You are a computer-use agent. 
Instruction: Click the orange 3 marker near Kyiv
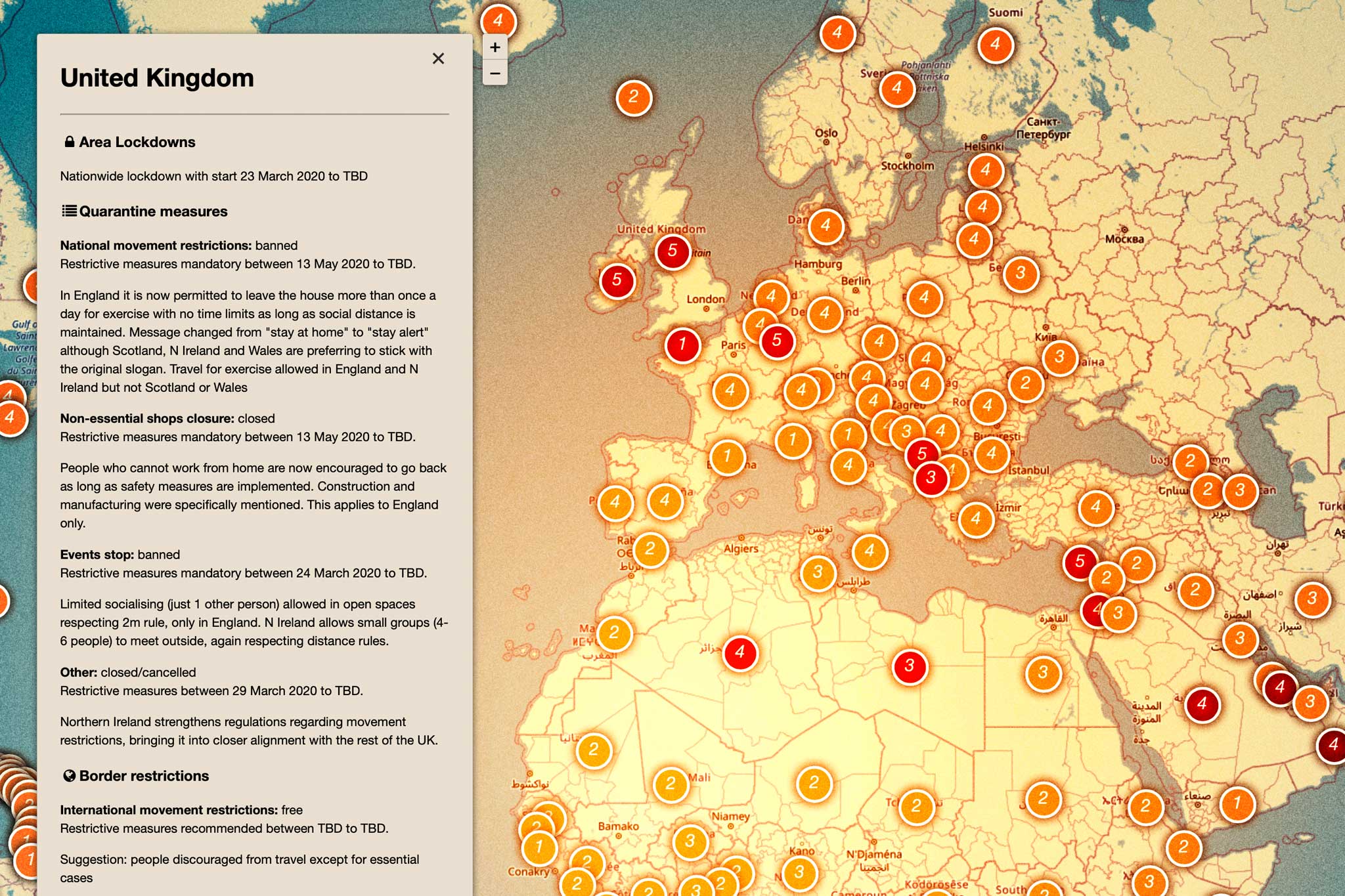click(x=1059, y=357)
